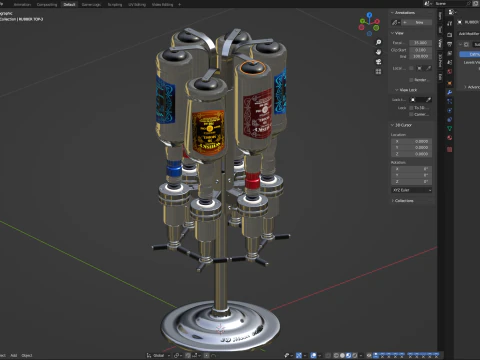The image size is (480, 360).
Task: Expand the Collections panel
Action: (x=392, y=201)
